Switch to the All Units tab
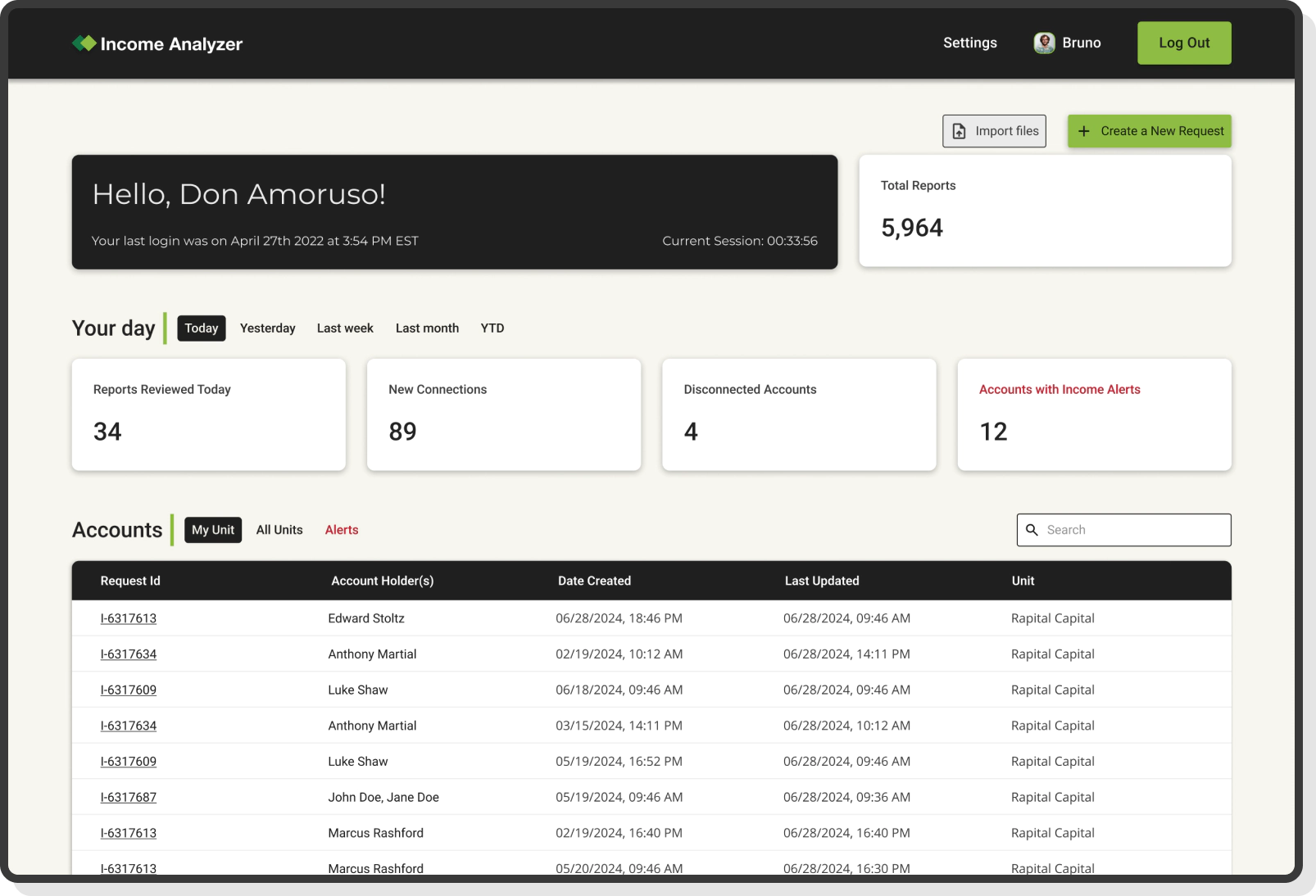Image resolution: width=1316 pixels, height=896 pixels. pos(279,530)
